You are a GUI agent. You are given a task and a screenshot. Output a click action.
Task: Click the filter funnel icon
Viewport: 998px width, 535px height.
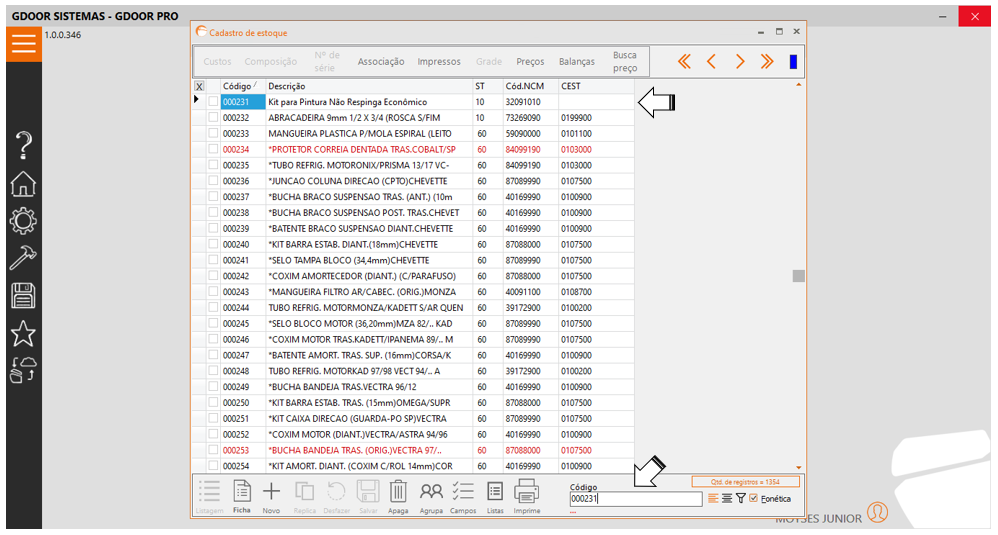click(x=741, y=498)
